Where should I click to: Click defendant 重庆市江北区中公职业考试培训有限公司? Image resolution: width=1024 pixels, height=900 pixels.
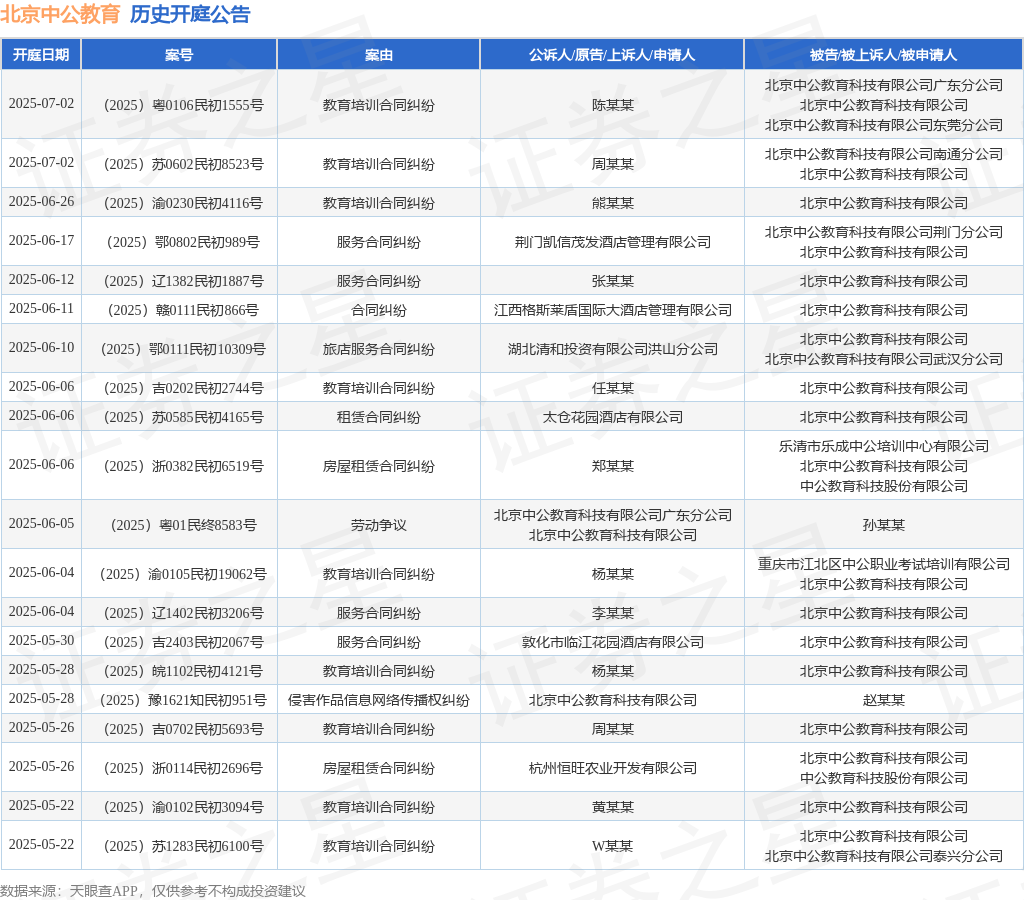point(884,564)
